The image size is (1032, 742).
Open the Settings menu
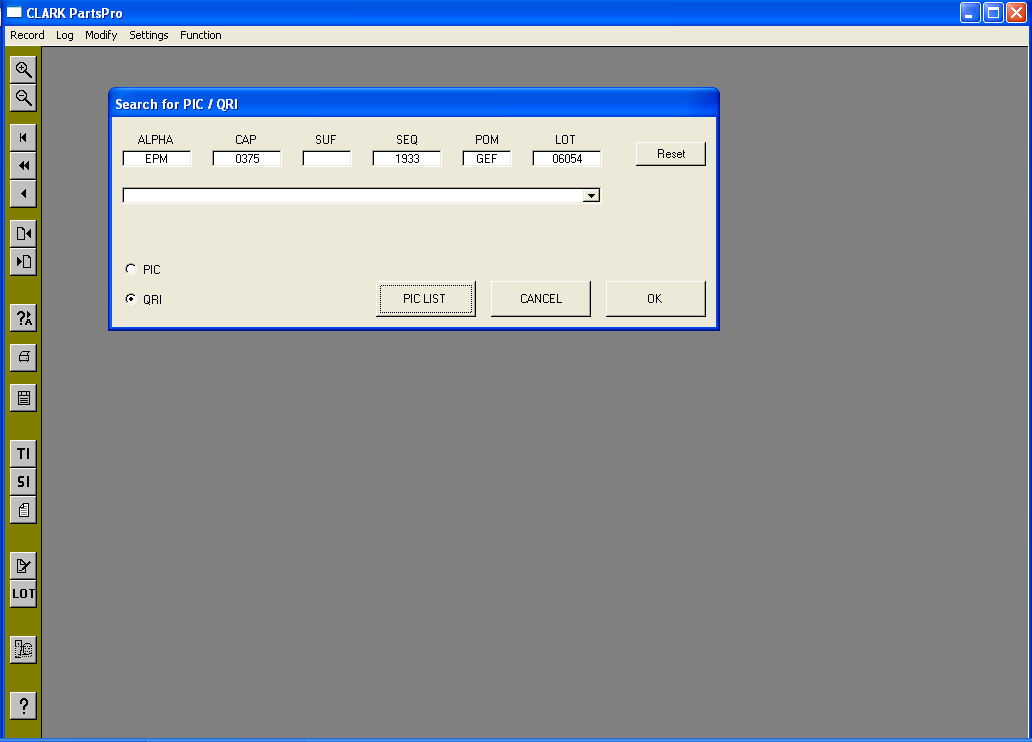[x=148, y=35]
